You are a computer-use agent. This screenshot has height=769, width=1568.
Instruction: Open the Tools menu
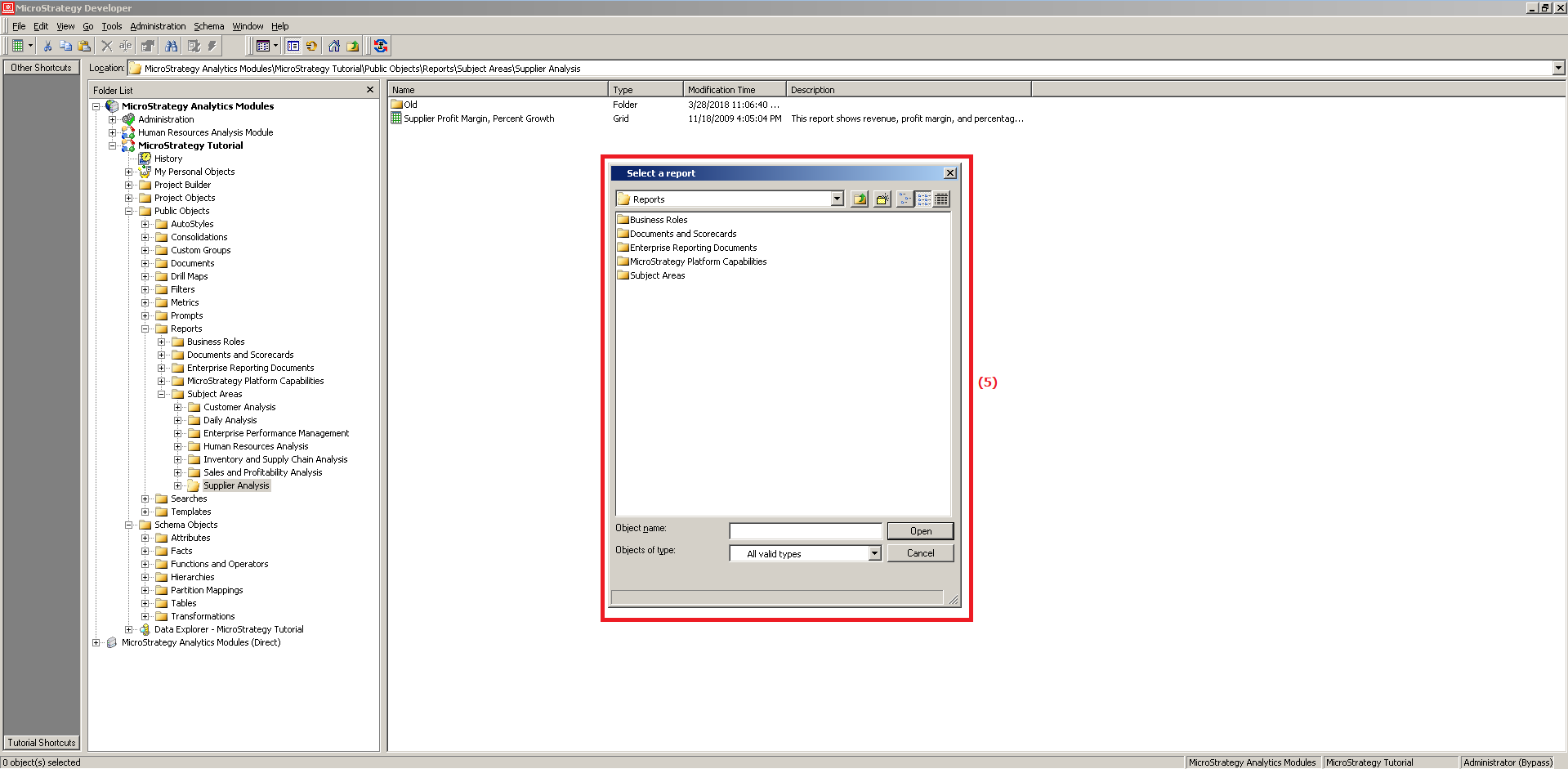click(112, 26)
